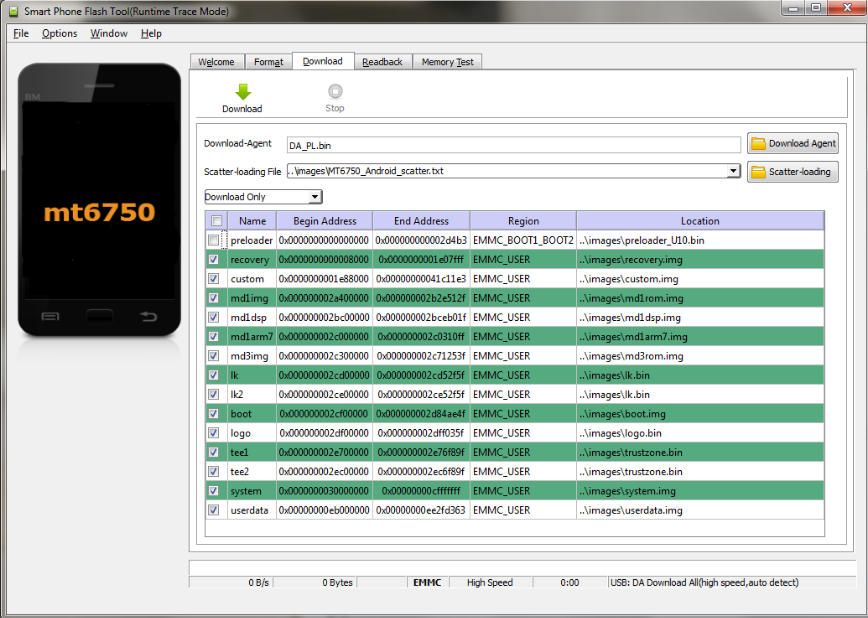Viewport: 868px width, 618px height.
Task: Open the Memory Test tab
Action: pyautogui.click(x=447, y=62)
